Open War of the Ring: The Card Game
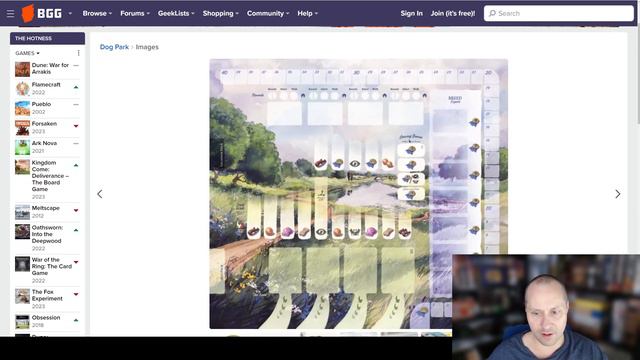640x360 pixels. (51, 266)
